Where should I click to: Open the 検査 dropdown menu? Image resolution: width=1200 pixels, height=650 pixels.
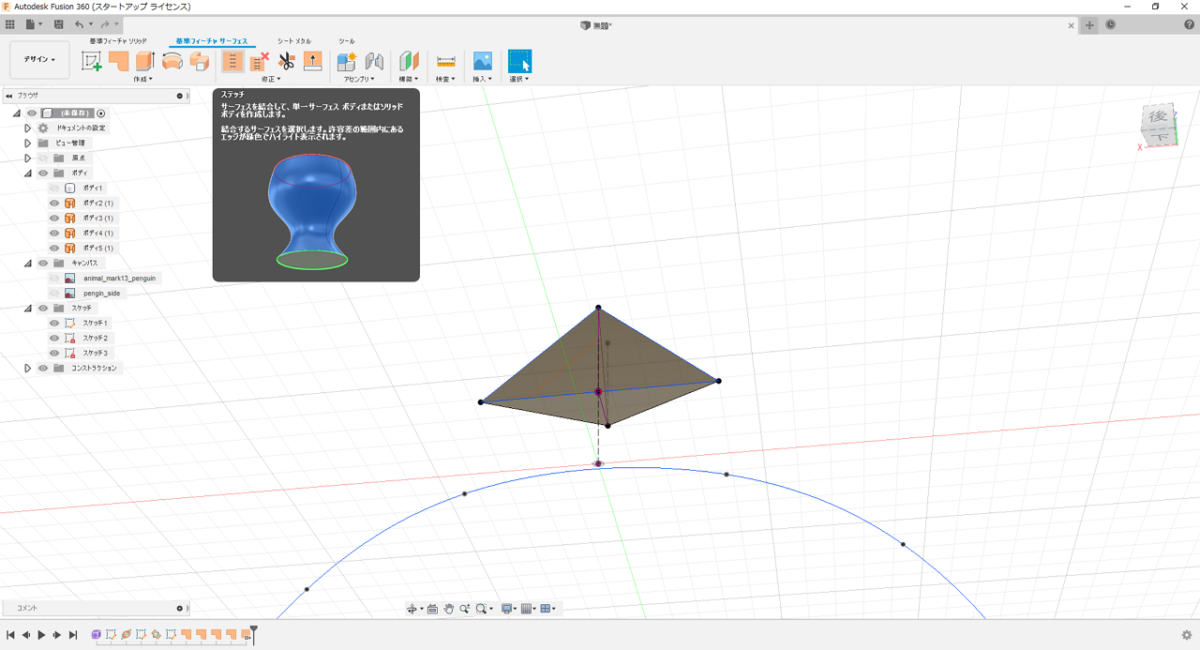point(446,79)
